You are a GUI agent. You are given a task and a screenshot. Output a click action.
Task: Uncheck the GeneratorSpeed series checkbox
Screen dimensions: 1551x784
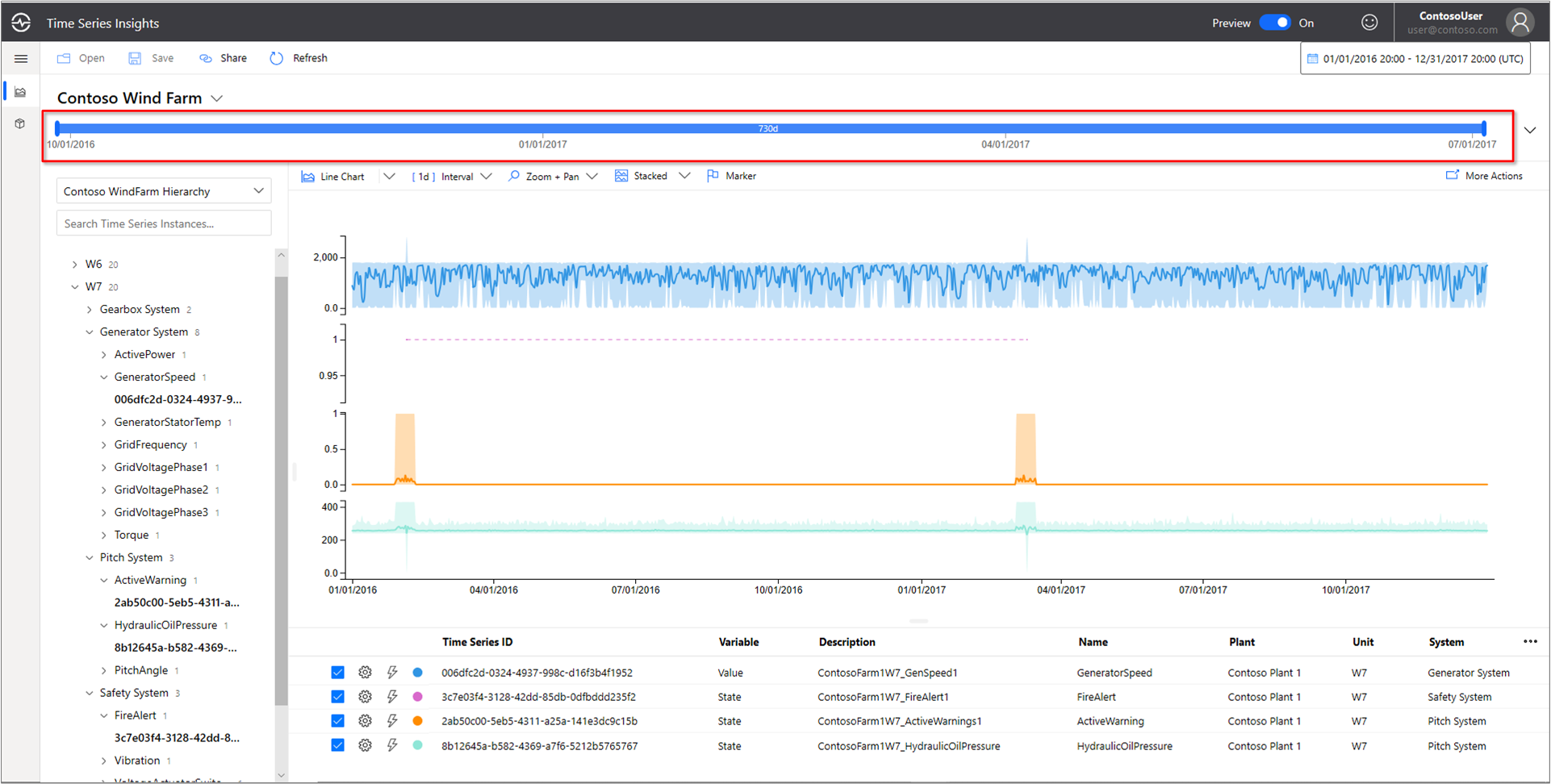[x=337, y=673]
